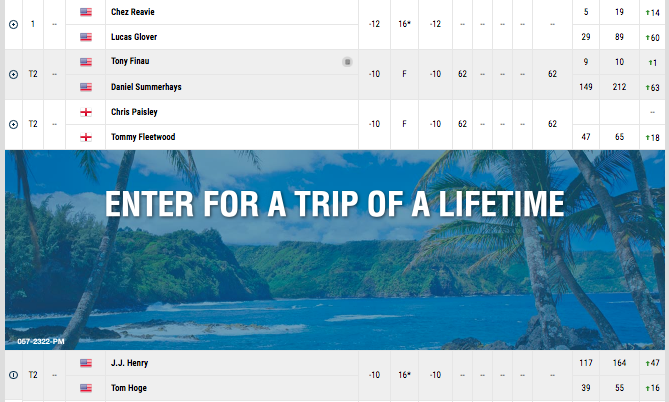This screenshot has height=402, width=669.
Task: Expand the Reavie/Glover team row
Action: pos(13,25)
